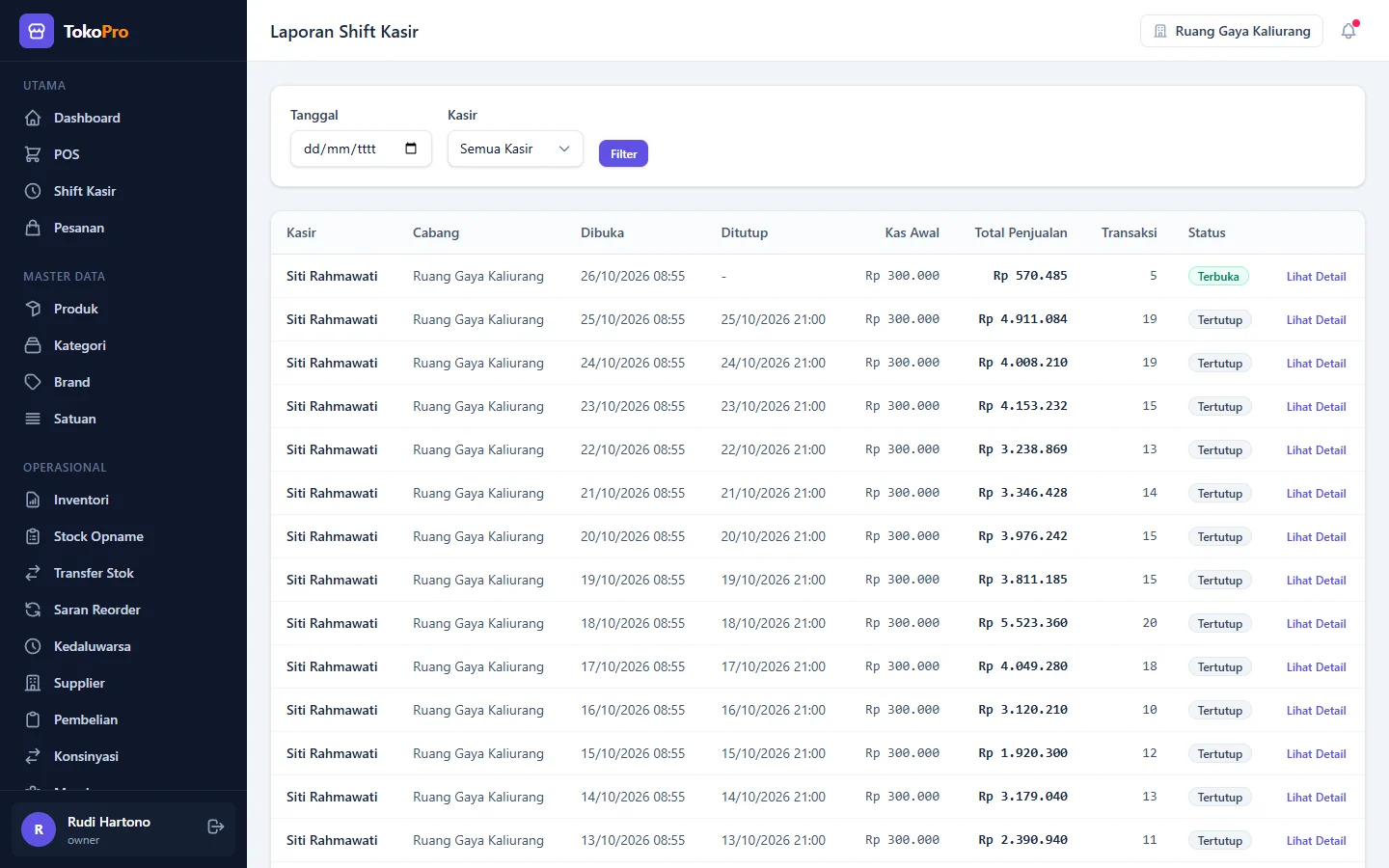Image resolution: width=1389 pixels, height=868 pixels.
Task: Click the Terbuka status badge
Action: click(1218, 277)
